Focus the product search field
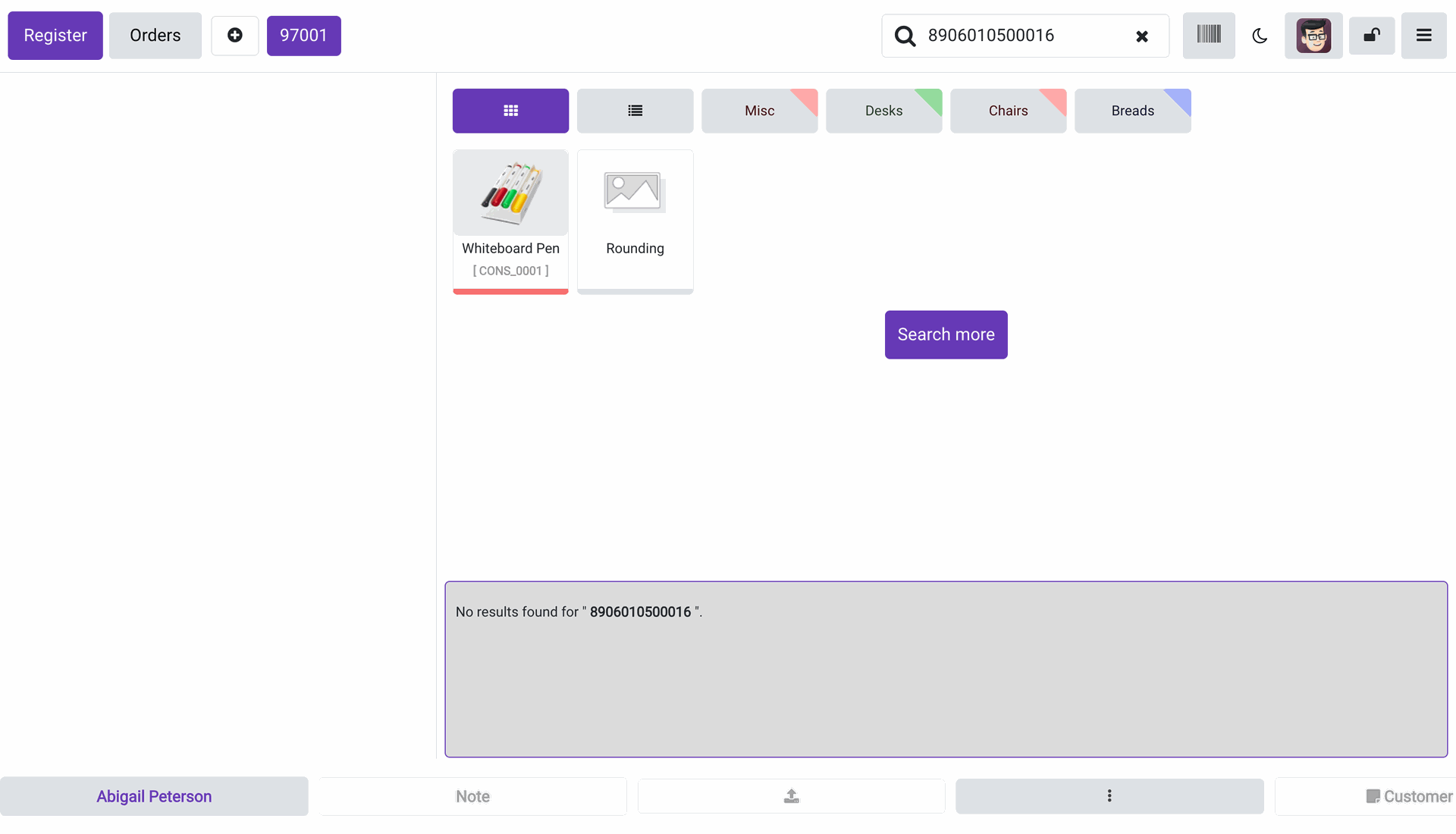 click(1024, 36)
